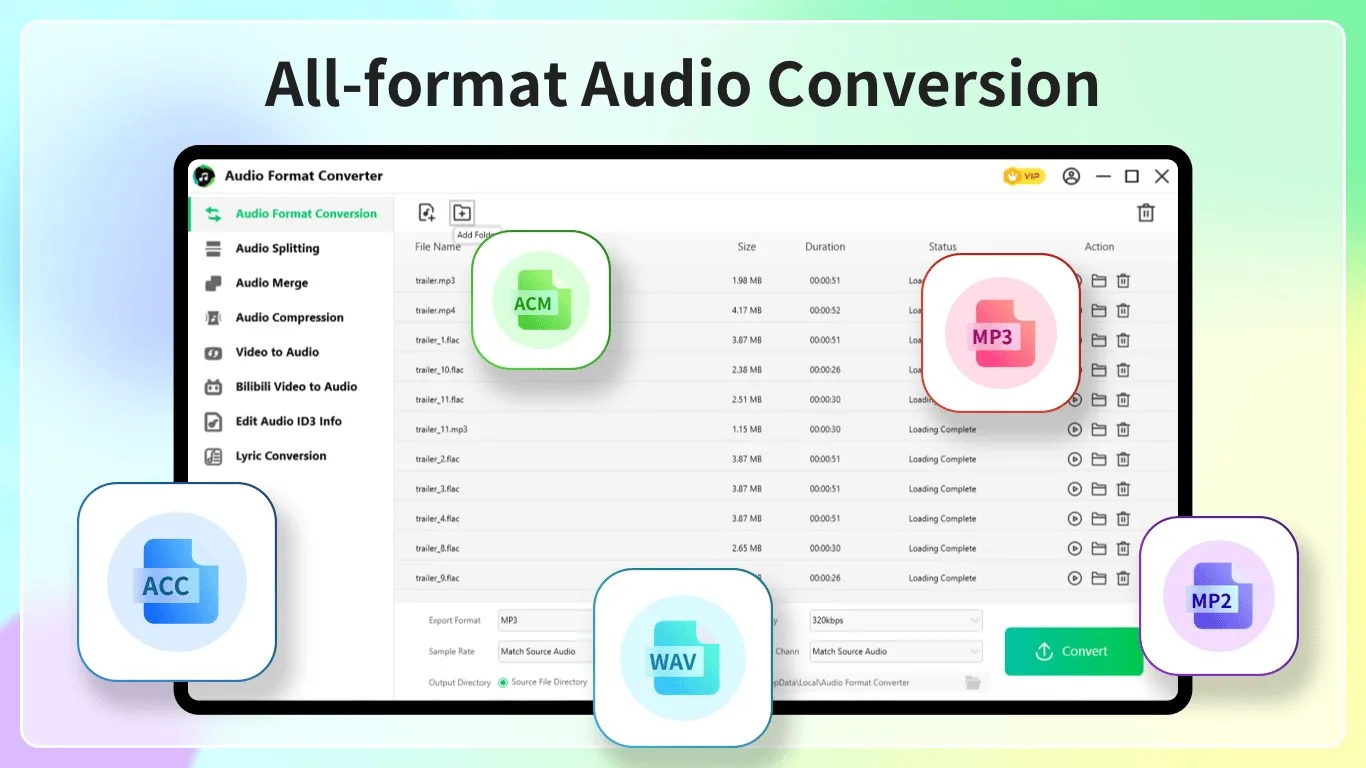Switch to Audio Format Conversion
Viewport: 1366px width, 768px height.
291,214
